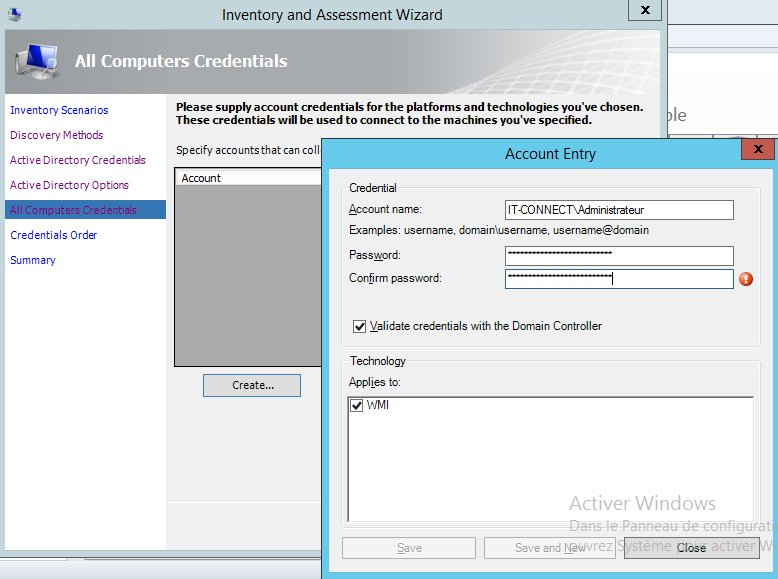Click the Password field
This screenshot has height=579, width=778.
click(619, 255)
